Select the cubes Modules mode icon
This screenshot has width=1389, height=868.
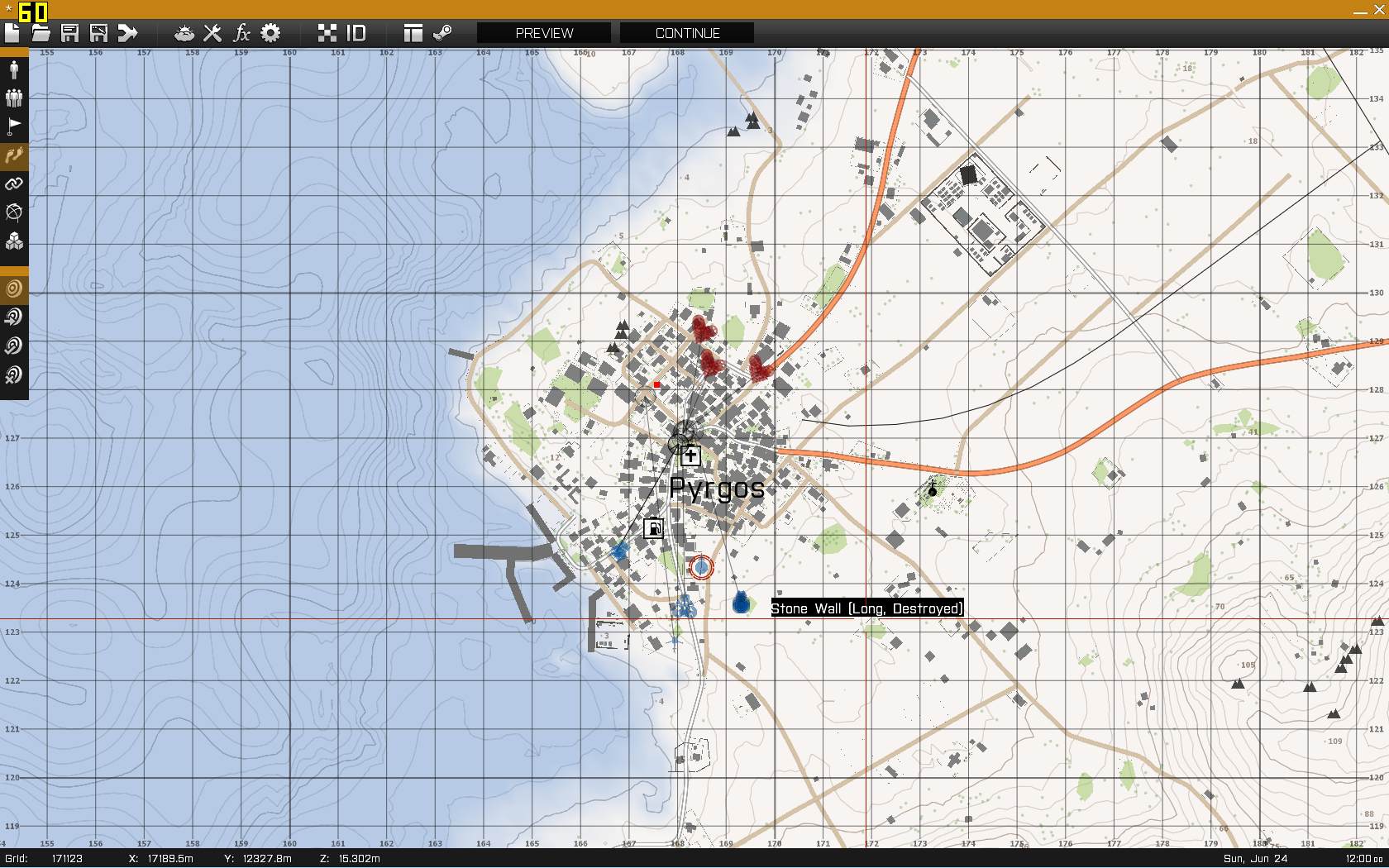(14, 241)
